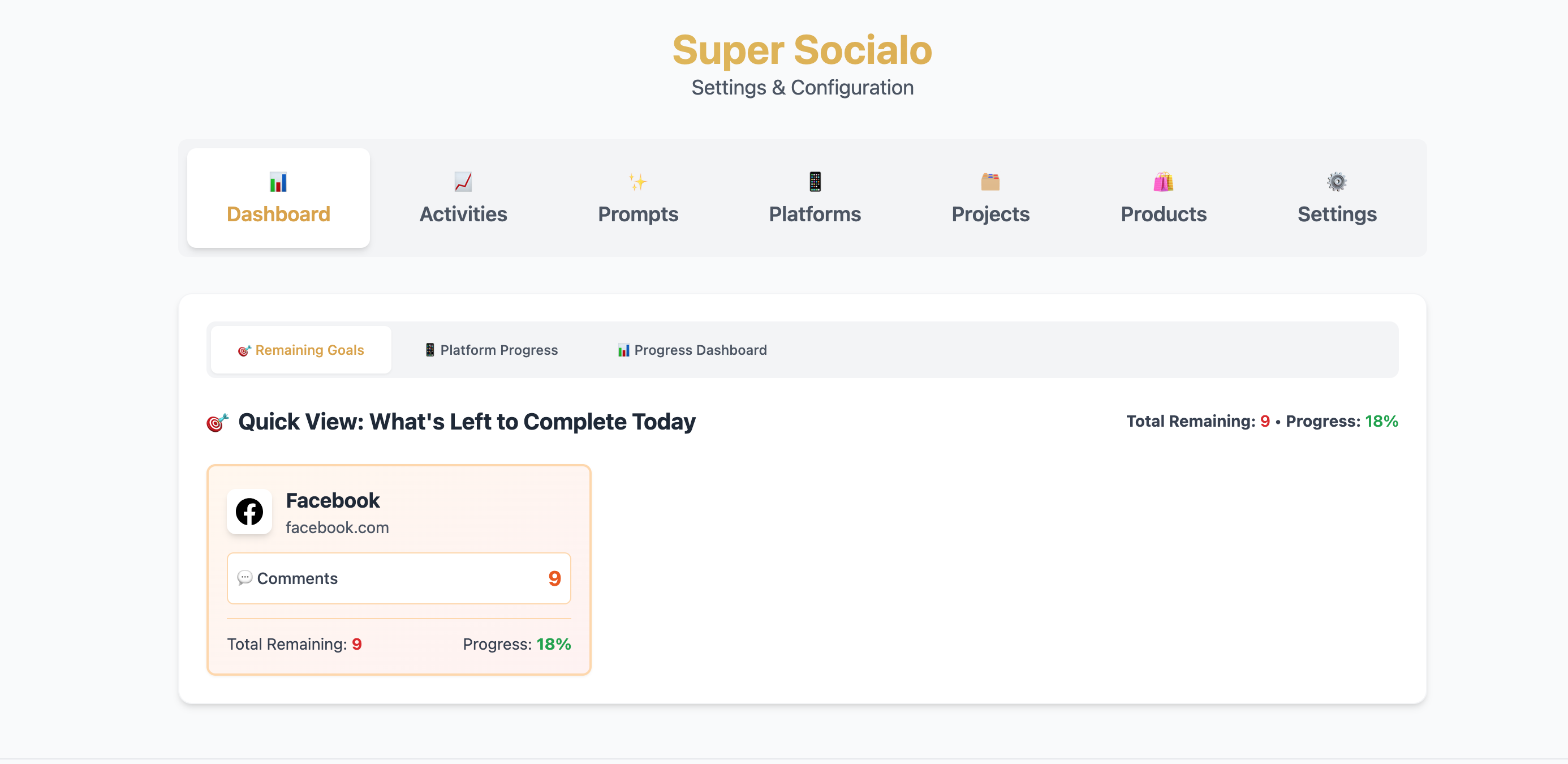Click the header Progress 18% indicator
Image resolution: width=1568 pixels, height=764 pixels.
point(1342,421)
